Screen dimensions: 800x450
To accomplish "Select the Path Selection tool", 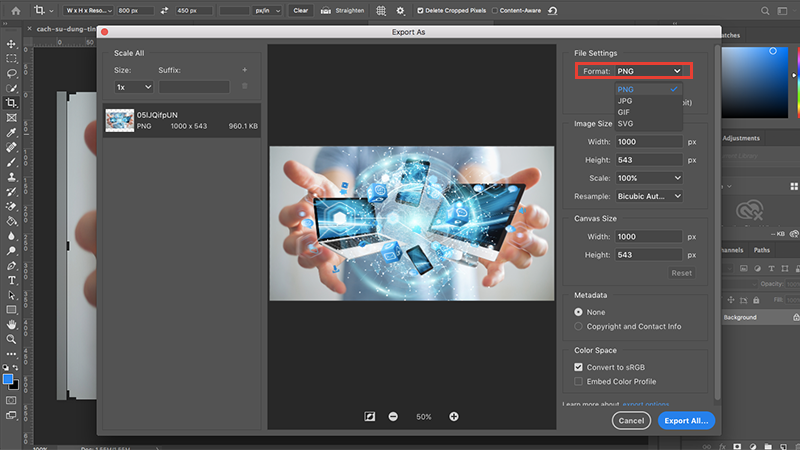I will [x=11, y=295].
